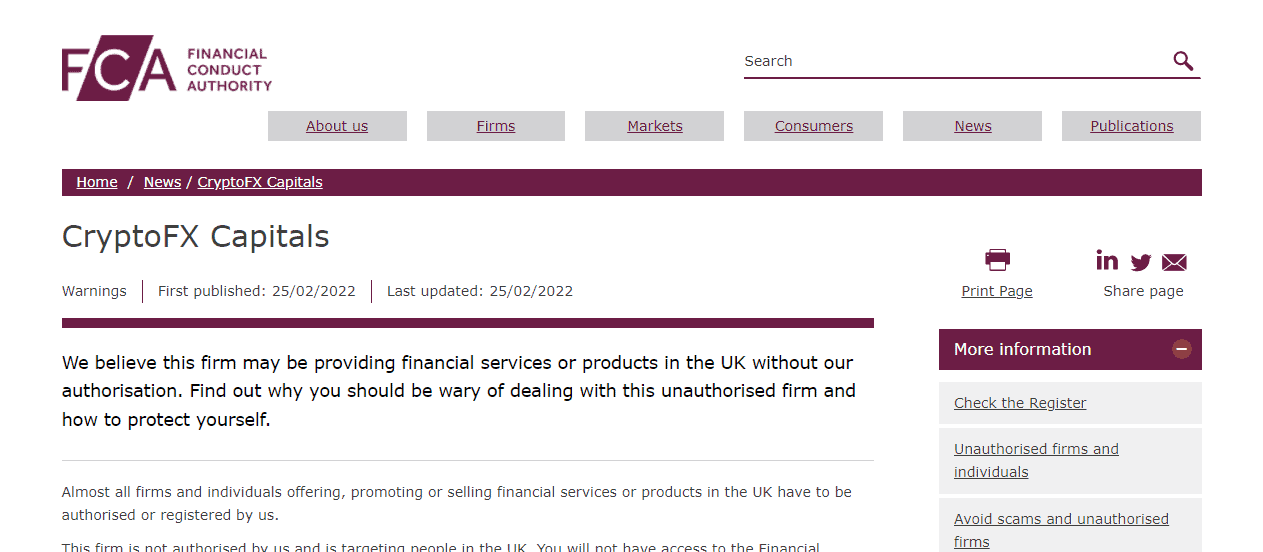
Task: Open the About us menu
Action: [337, 126]
